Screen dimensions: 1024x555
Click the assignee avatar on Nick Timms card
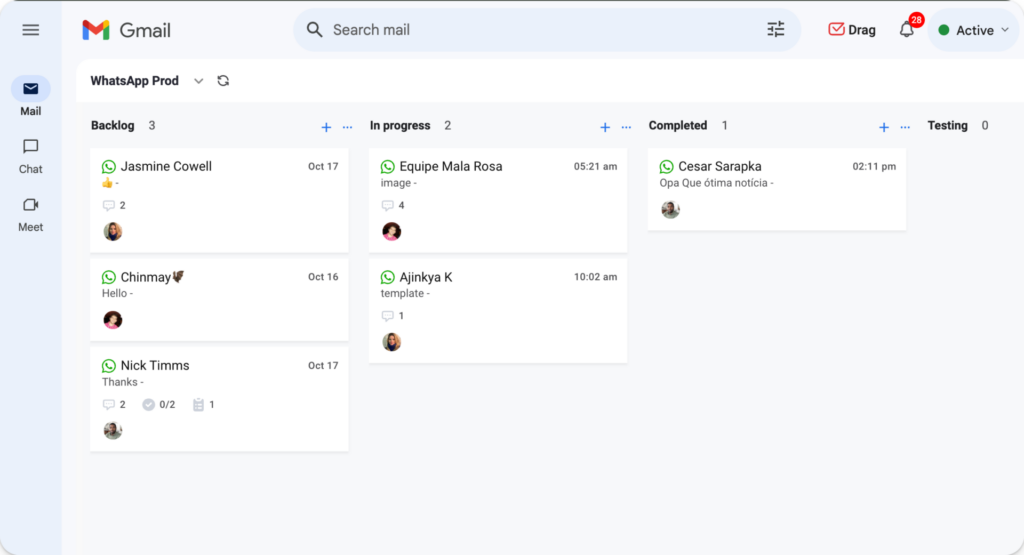[x=113, y=430]
